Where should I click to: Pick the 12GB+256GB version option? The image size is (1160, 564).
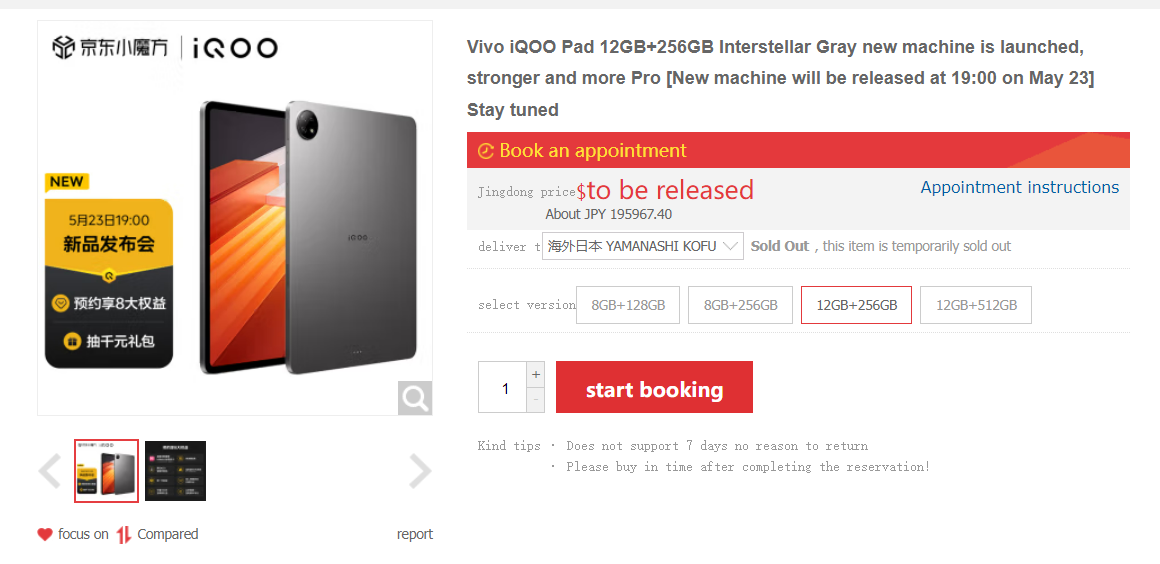tap(856, 305)
